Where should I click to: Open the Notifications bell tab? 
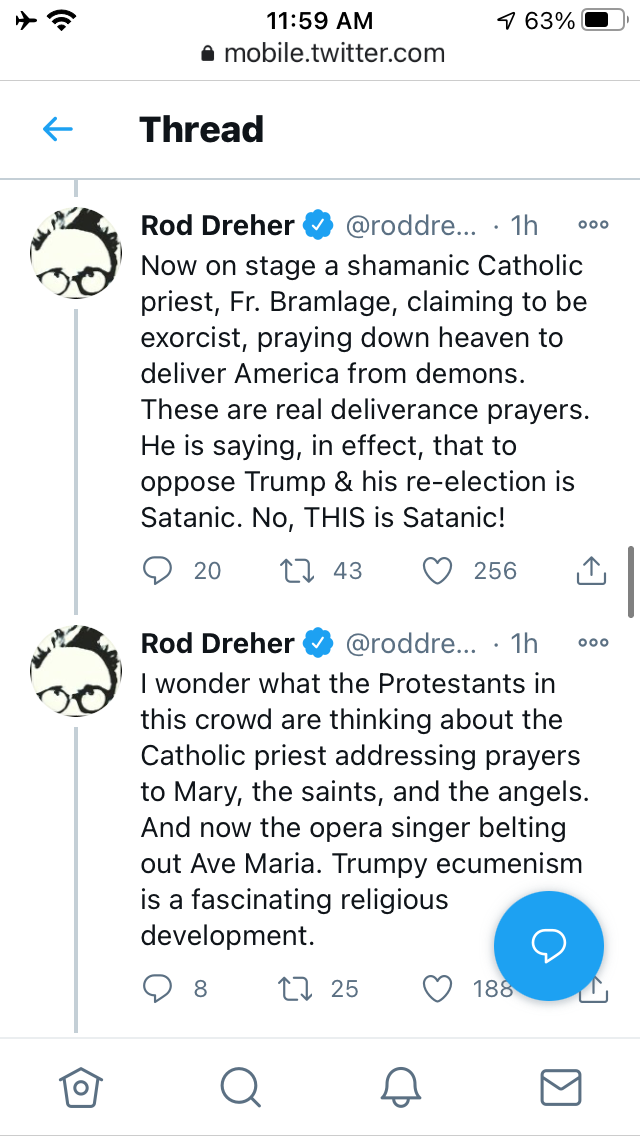coord(401,1085)
